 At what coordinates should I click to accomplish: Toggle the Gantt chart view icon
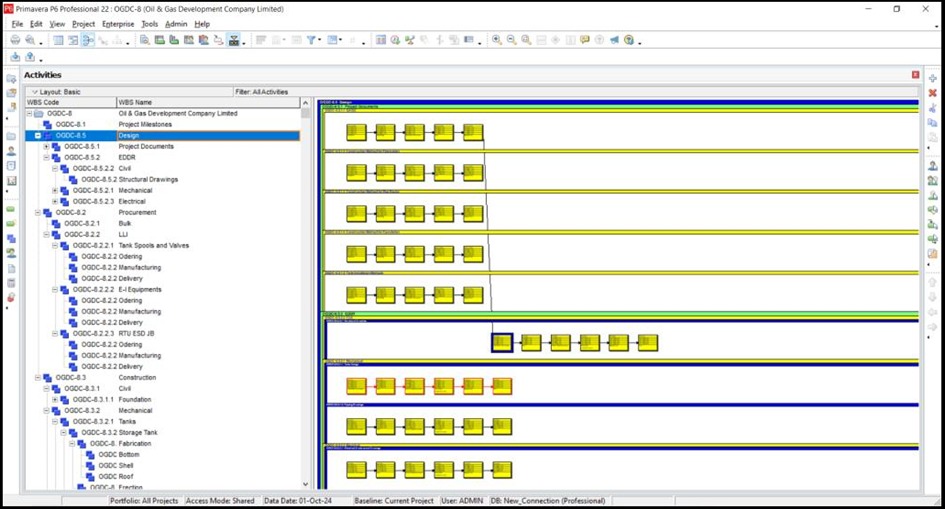pyautogui.click(x=73, y=40)
